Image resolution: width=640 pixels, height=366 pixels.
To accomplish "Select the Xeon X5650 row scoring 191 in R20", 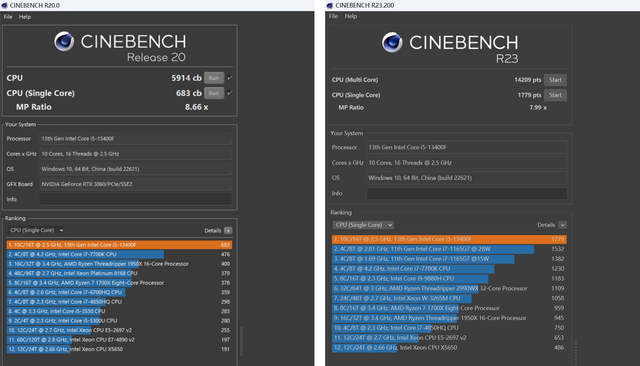I will [x=119, y=349].
